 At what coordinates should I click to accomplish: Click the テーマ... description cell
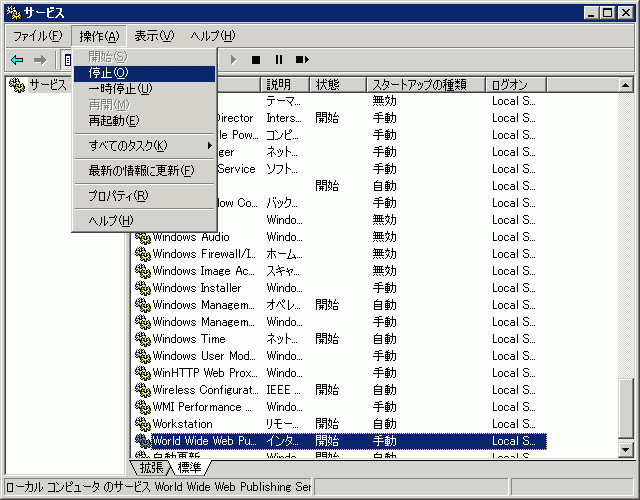point(283,101)
